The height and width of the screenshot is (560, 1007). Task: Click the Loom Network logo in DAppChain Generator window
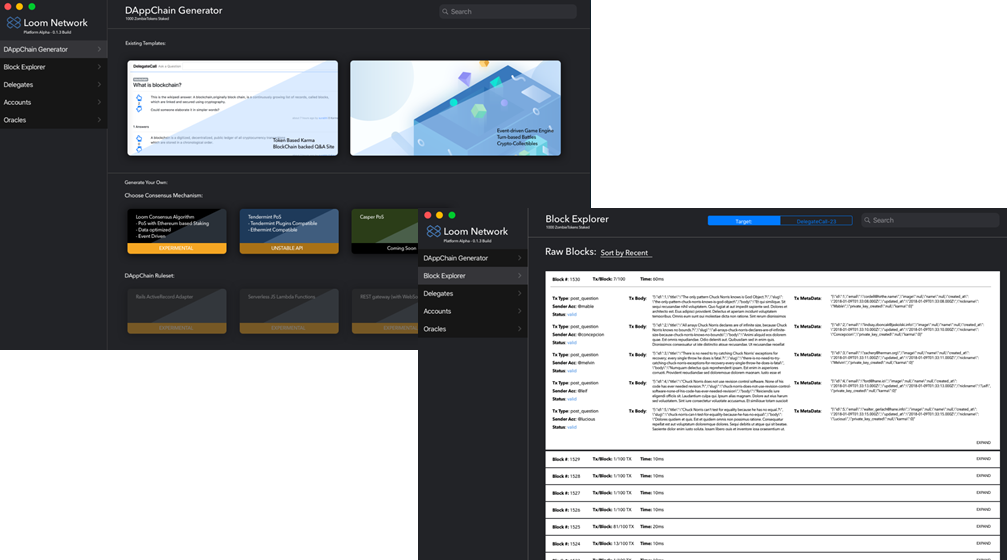13,22
